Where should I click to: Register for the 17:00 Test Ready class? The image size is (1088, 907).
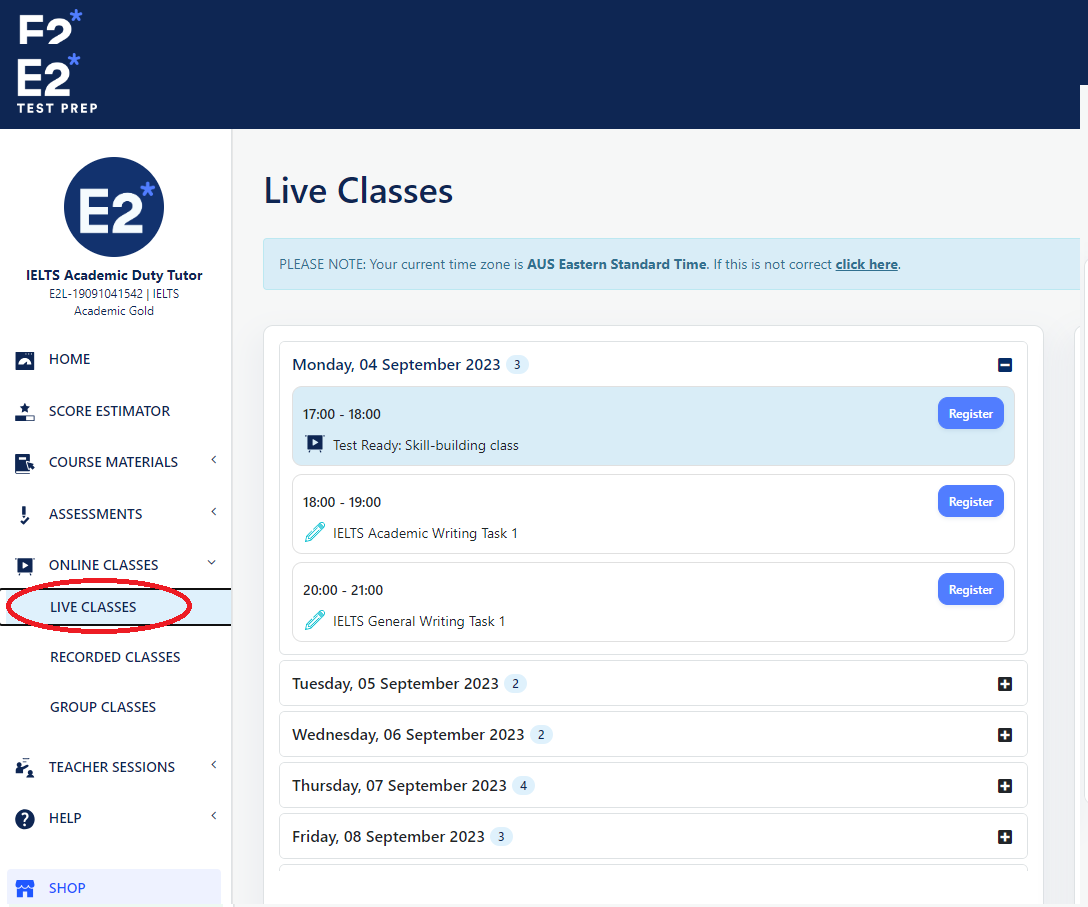coord(970,413)
